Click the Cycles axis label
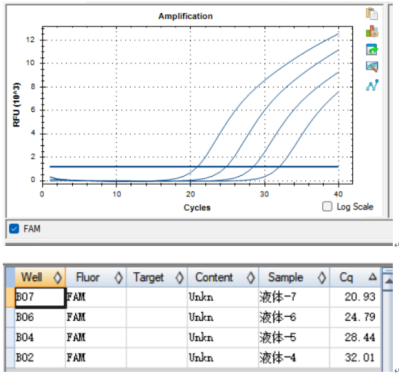This screenshot has height=378, width=399. 197,208
